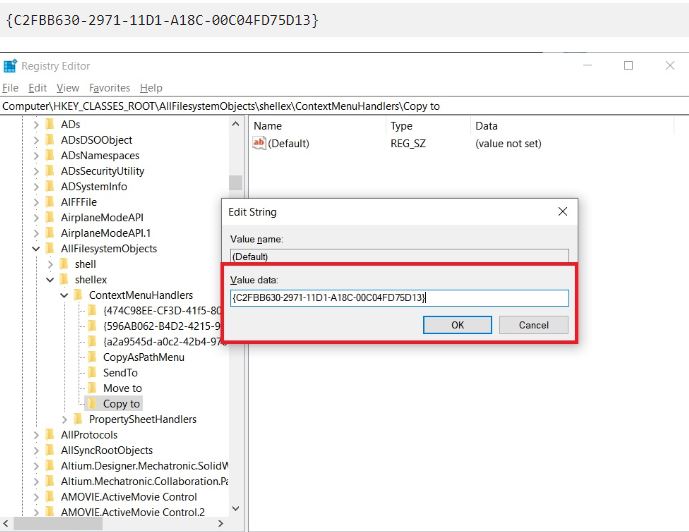The width and height of the screenshot is (689, 532).
Task: Collapse the AllFilesystemObjects key
Action: [36, 249]
